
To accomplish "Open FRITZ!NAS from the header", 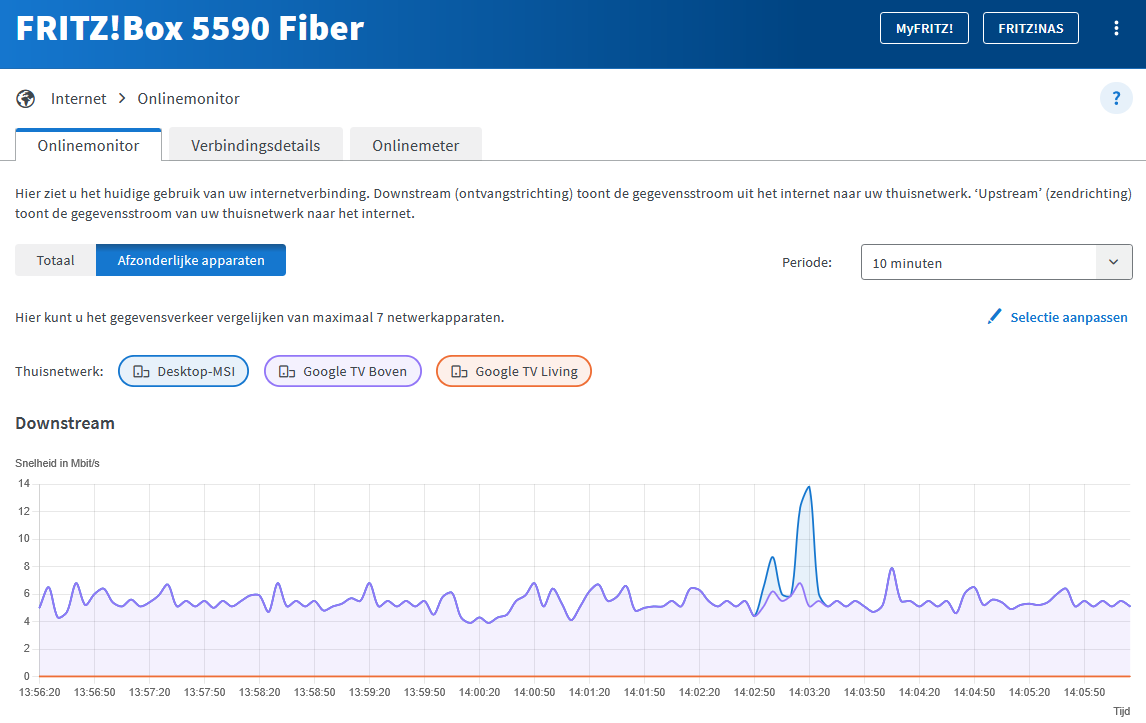I will tap(1031, 28).
